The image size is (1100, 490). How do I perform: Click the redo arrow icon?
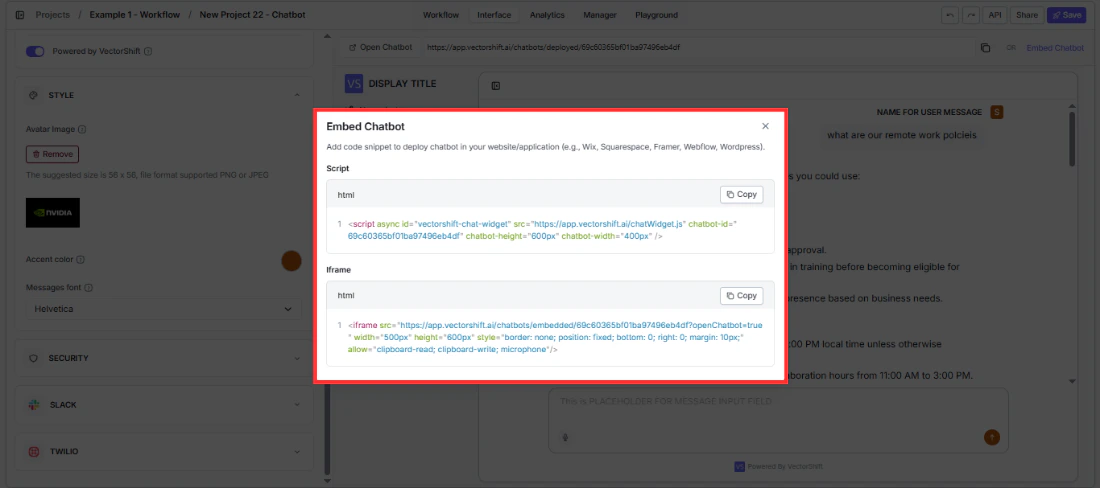click(971, 15)
